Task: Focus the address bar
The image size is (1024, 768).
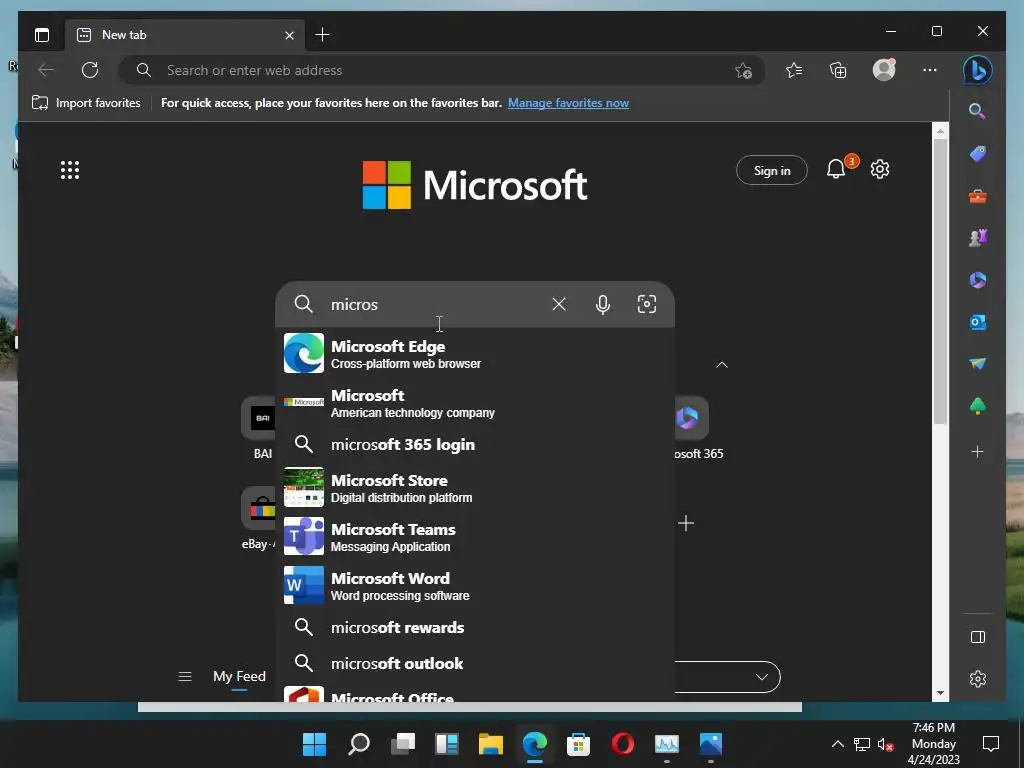Action: 441,71
